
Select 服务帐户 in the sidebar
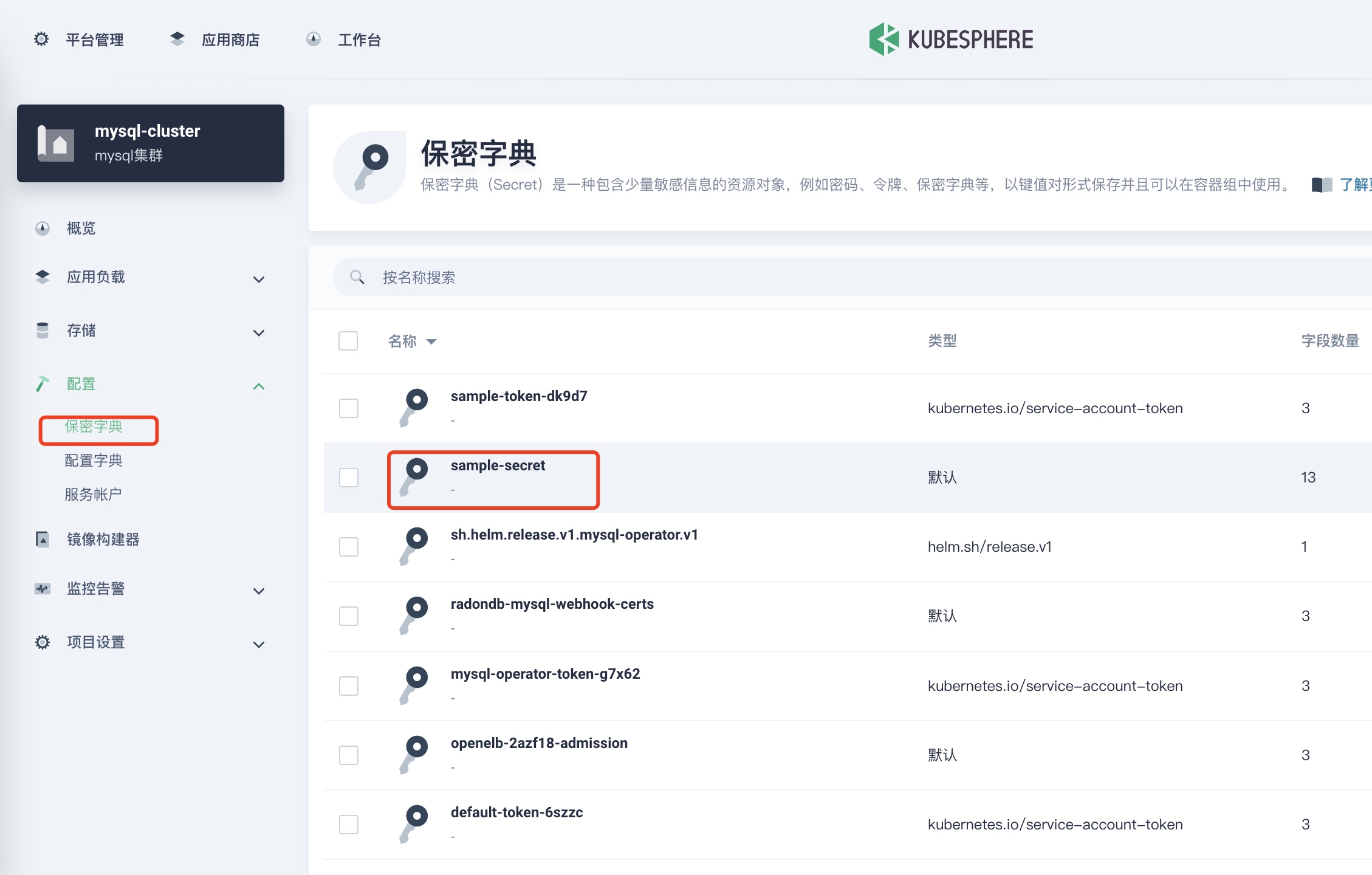tap(94, 495)
